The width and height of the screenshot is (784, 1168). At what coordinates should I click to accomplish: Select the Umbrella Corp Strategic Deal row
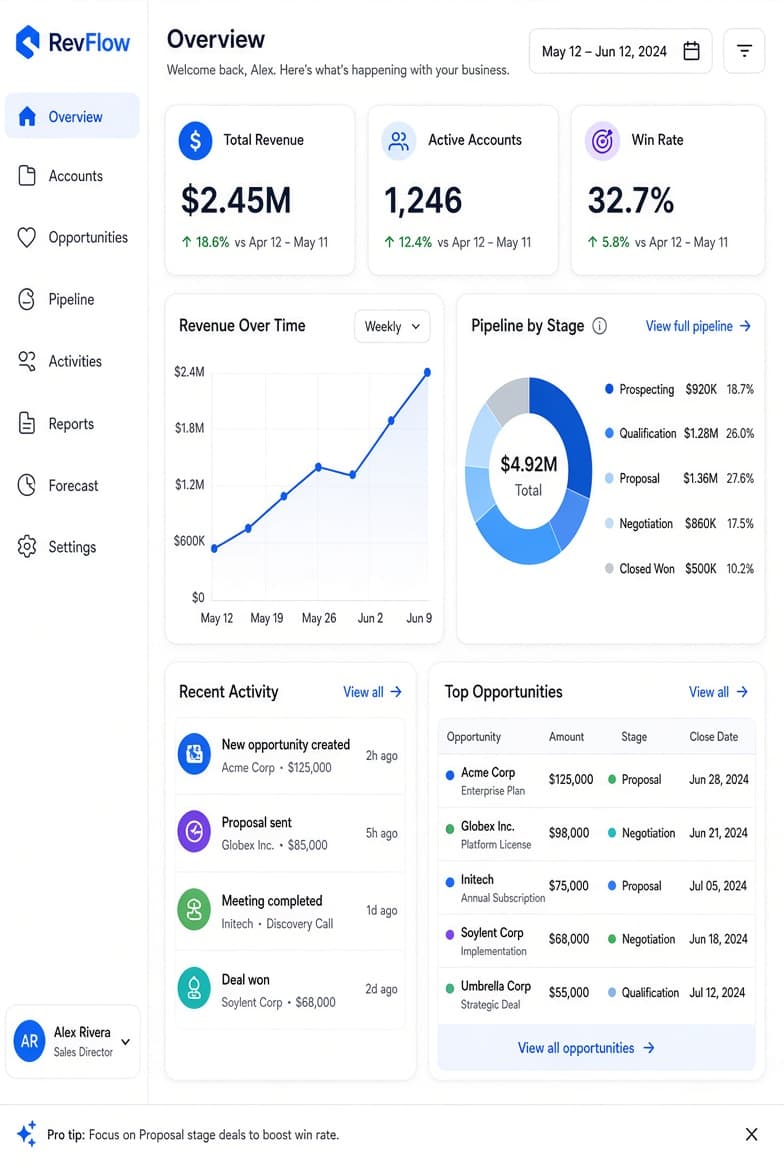pos(596,994)
